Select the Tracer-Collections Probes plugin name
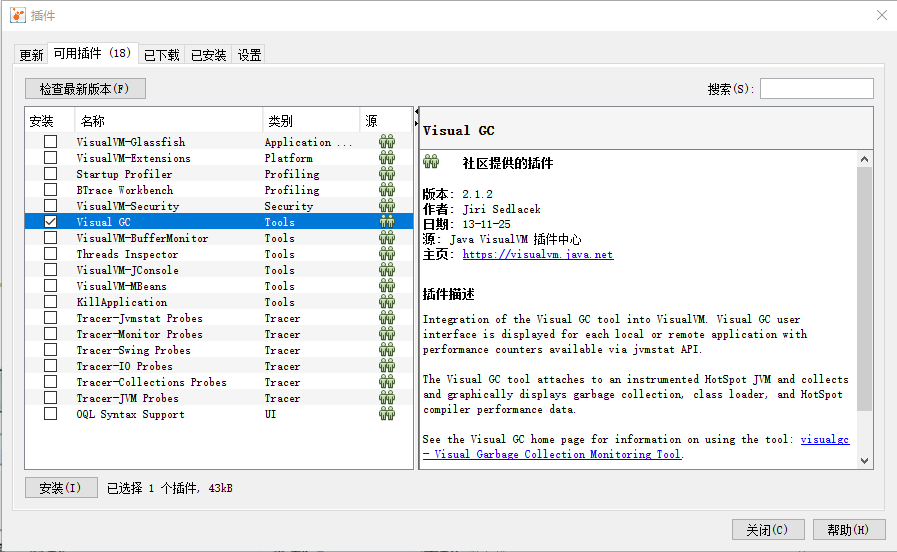897x552 pixels. click(x=152, y=382)
